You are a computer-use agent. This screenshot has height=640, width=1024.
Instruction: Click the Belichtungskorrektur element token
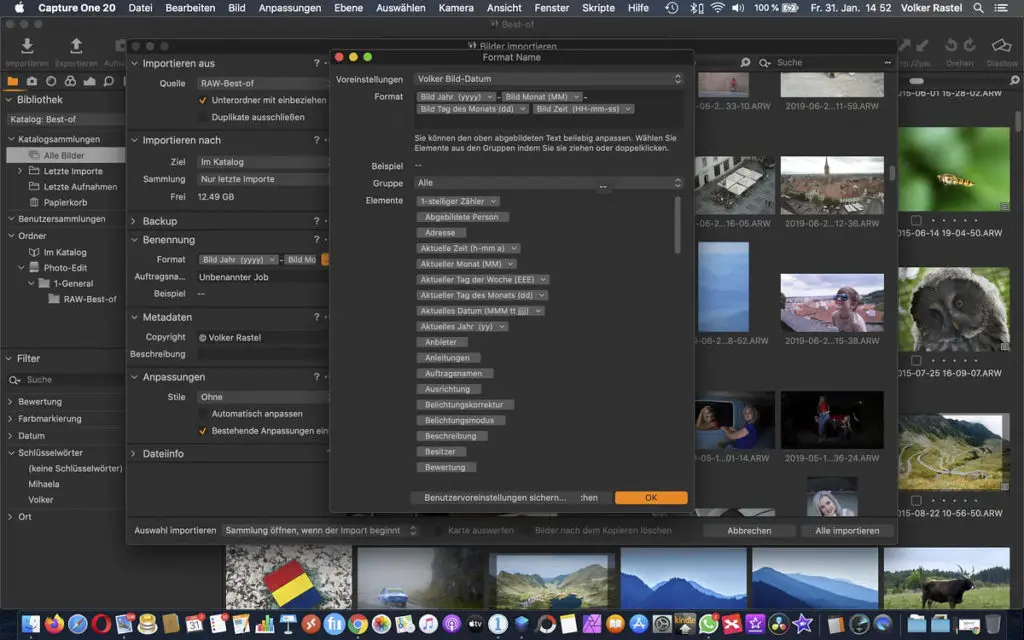[464, 405]
